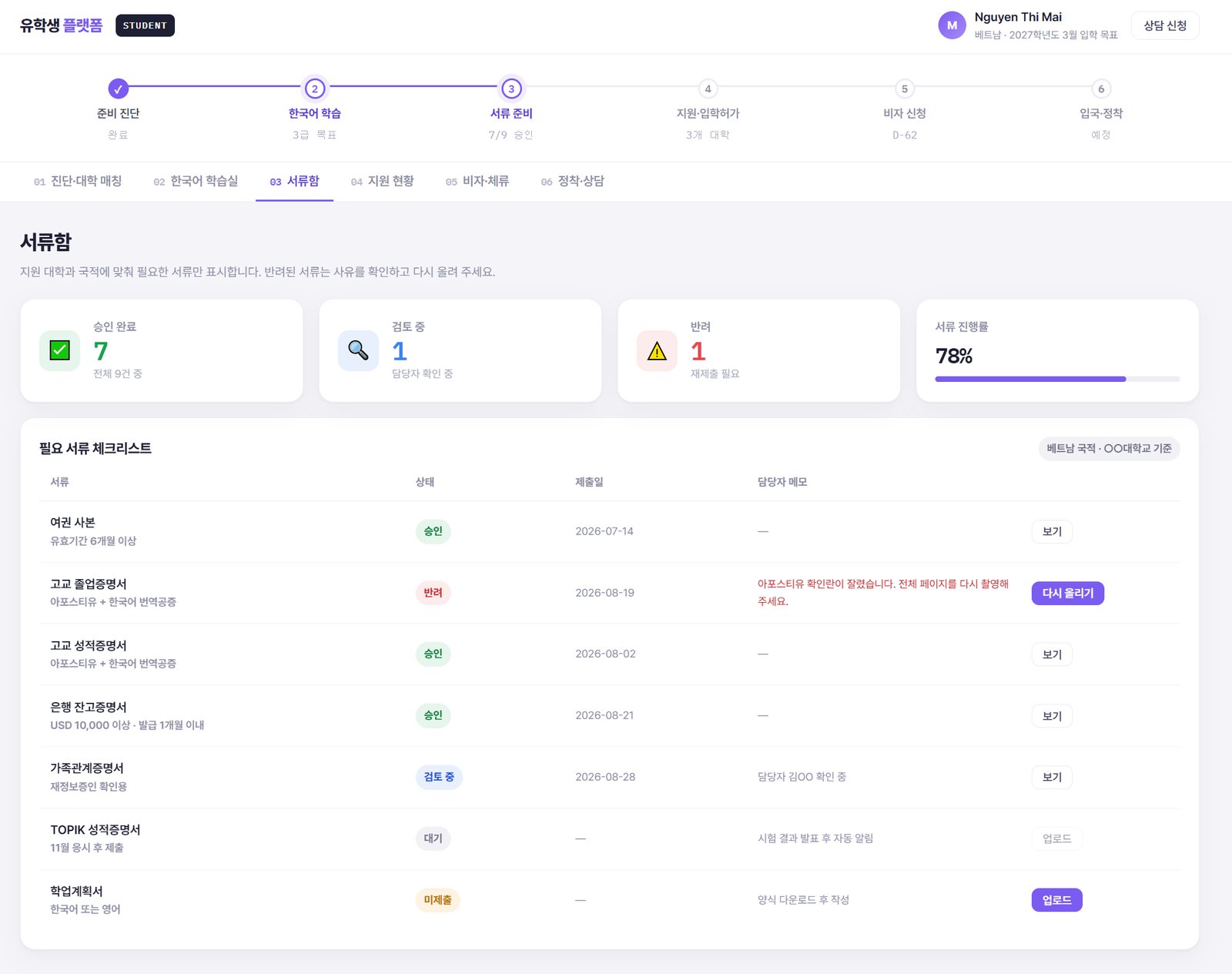Click the 상담 신청 button

click(1165, 25)
